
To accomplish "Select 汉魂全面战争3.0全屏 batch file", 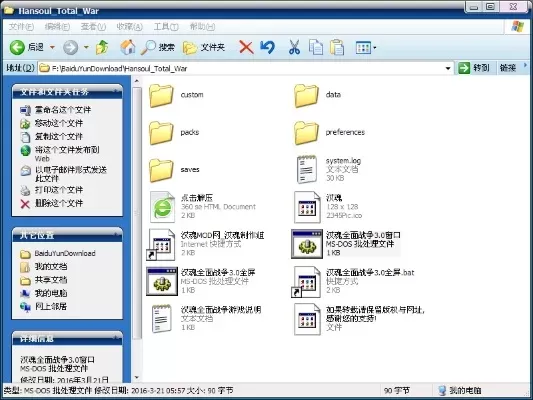I will (201, 281).
